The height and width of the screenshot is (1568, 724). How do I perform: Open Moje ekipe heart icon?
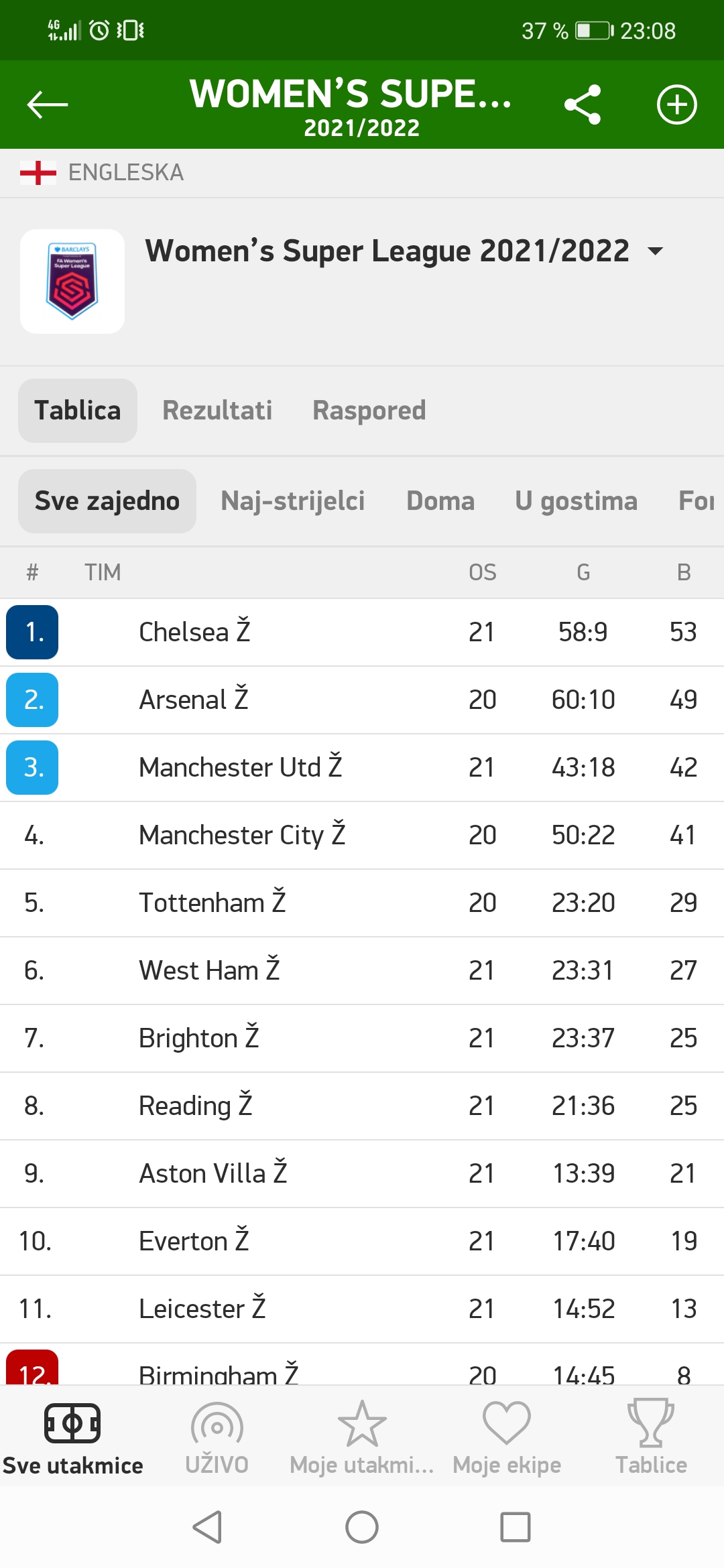click(x=507, y=1423)
